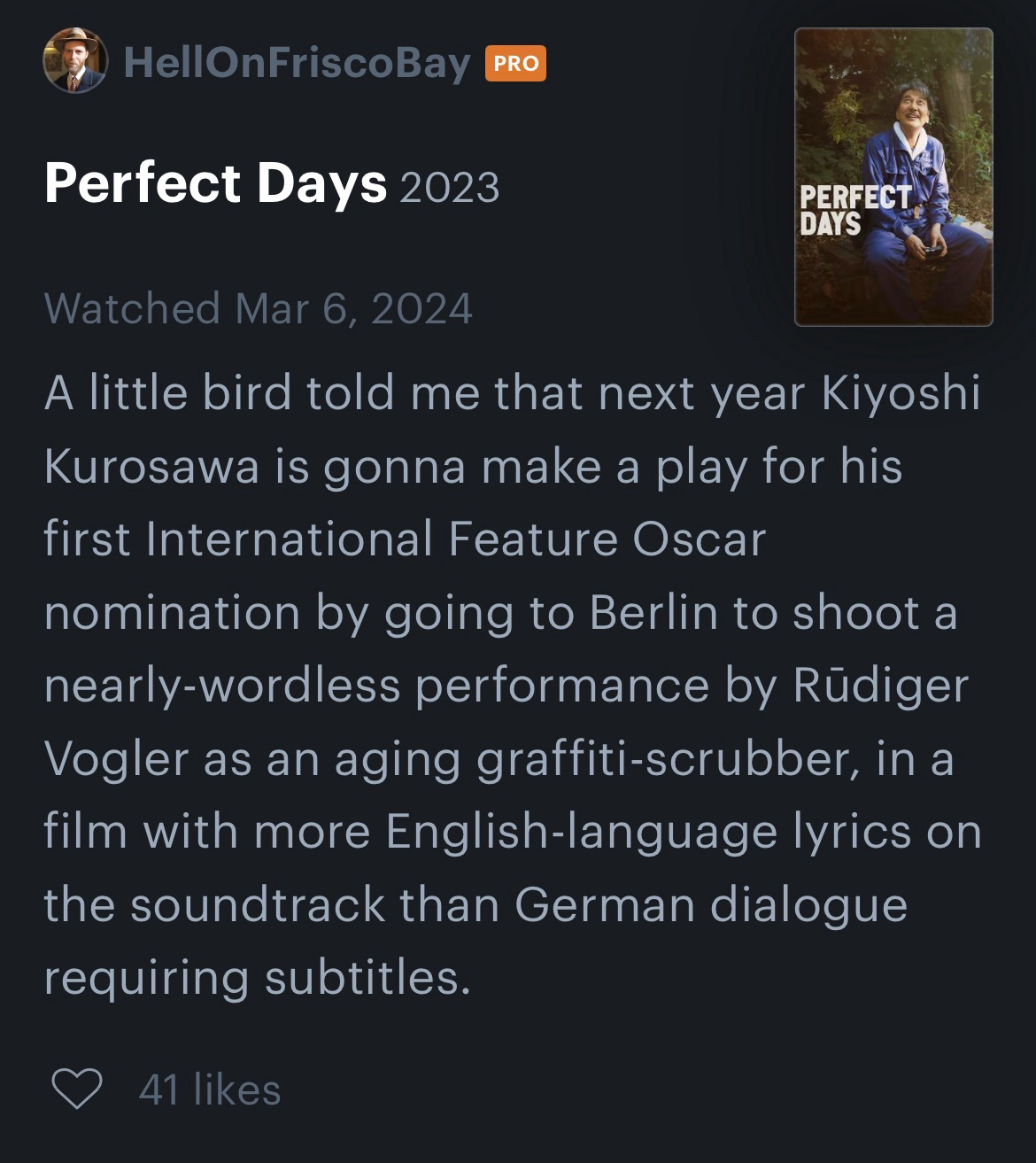
Task: Click the 2023 release year
Action: point(450,187)
